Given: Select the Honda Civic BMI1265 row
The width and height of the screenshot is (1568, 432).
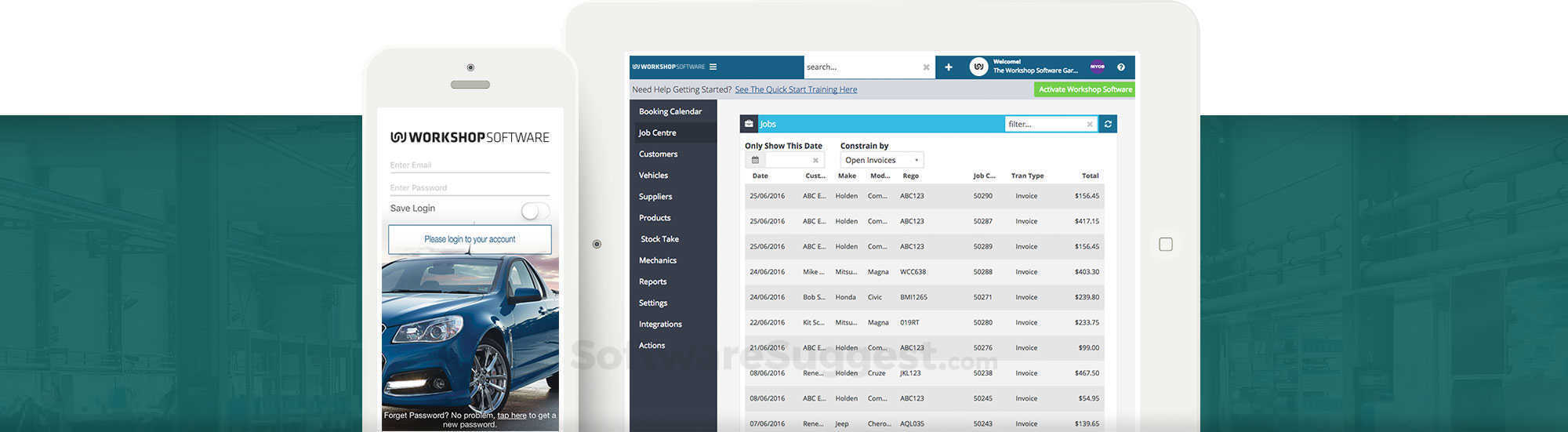Looking at the screenshot, I should (x=924, y=297).
